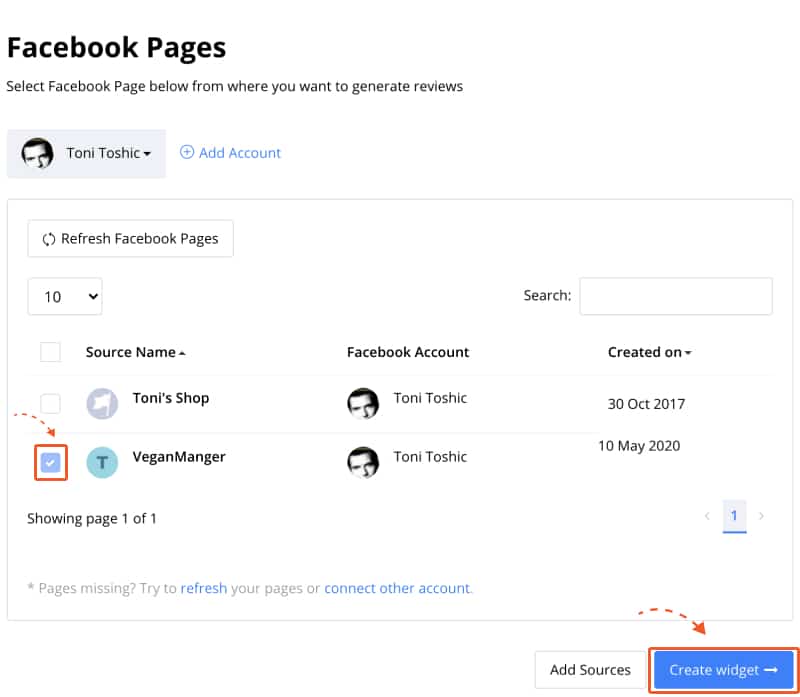Open the Toni Toshic account dropdown
Viewport: 800px width, 697px height.
86,154
